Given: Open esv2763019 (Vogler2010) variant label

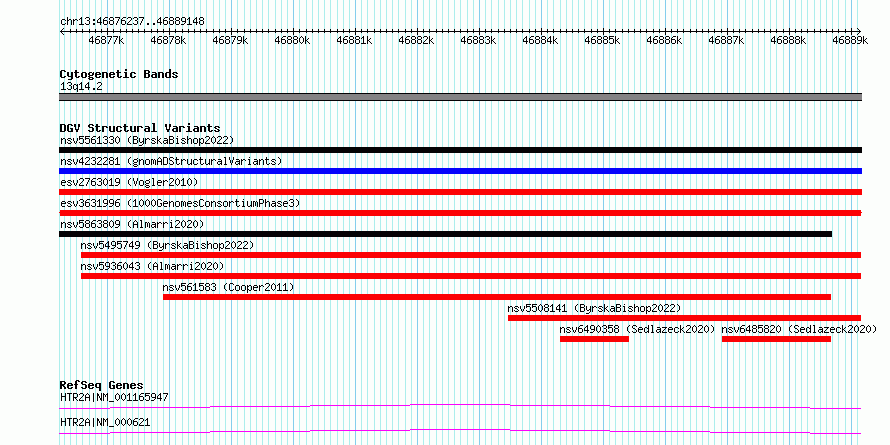Looking at the screenshot, I should click(x=129, y=182).
